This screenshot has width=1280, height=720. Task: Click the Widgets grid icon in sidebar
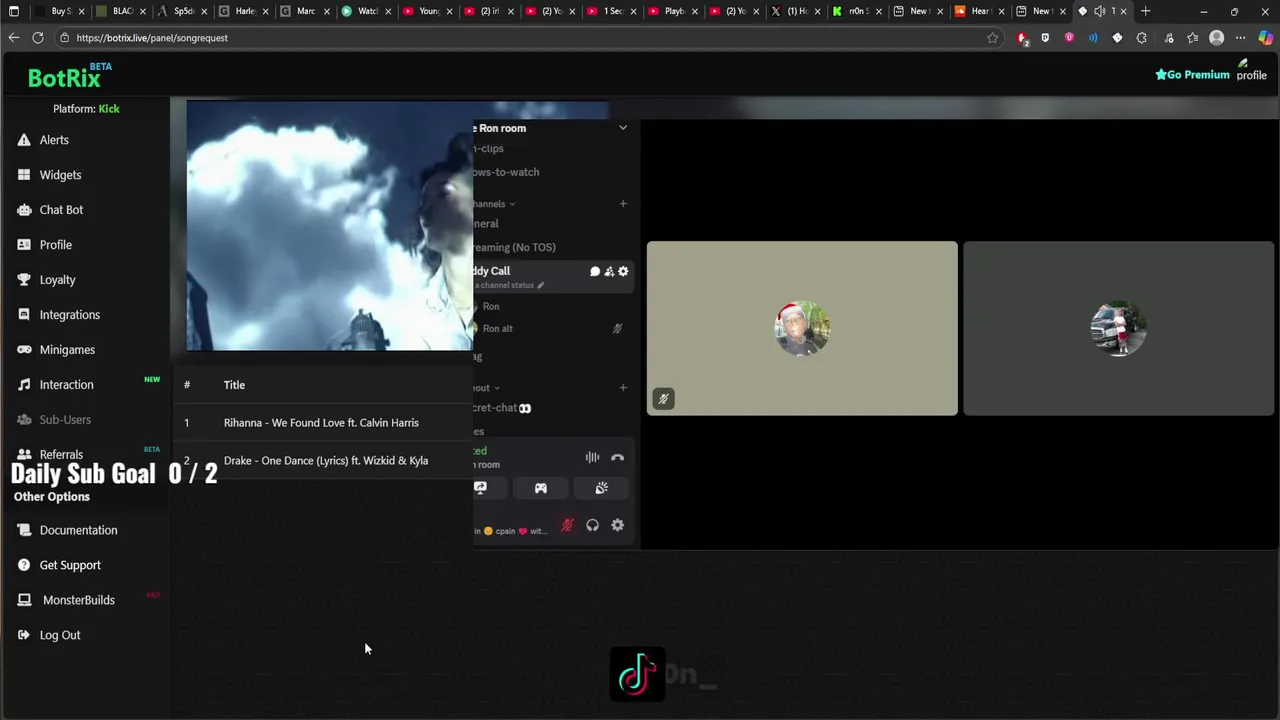(24, 175)
